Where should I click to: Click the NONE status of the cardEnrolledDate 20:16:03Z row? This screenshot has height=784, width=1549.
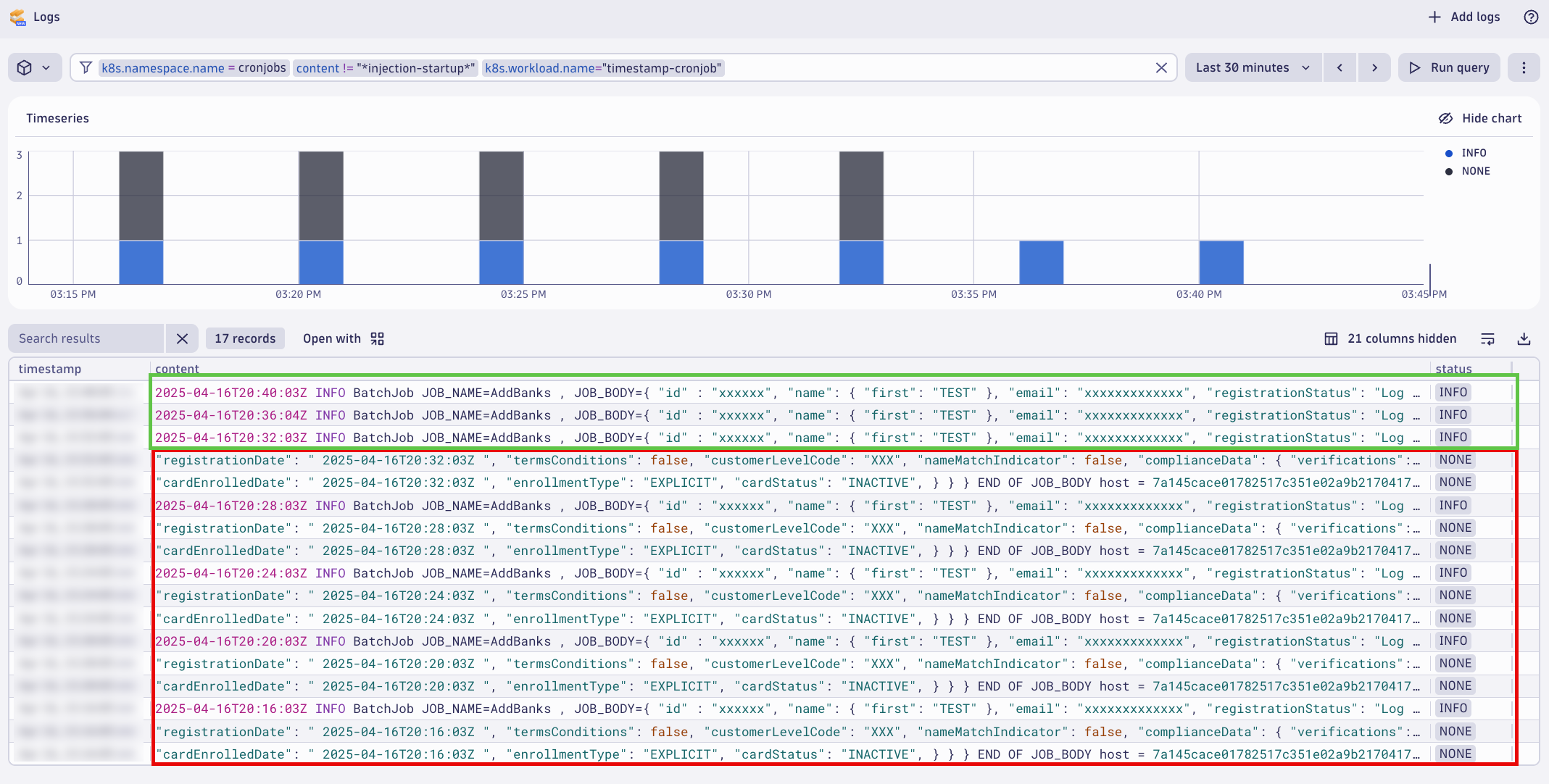tap(1455, 754)
